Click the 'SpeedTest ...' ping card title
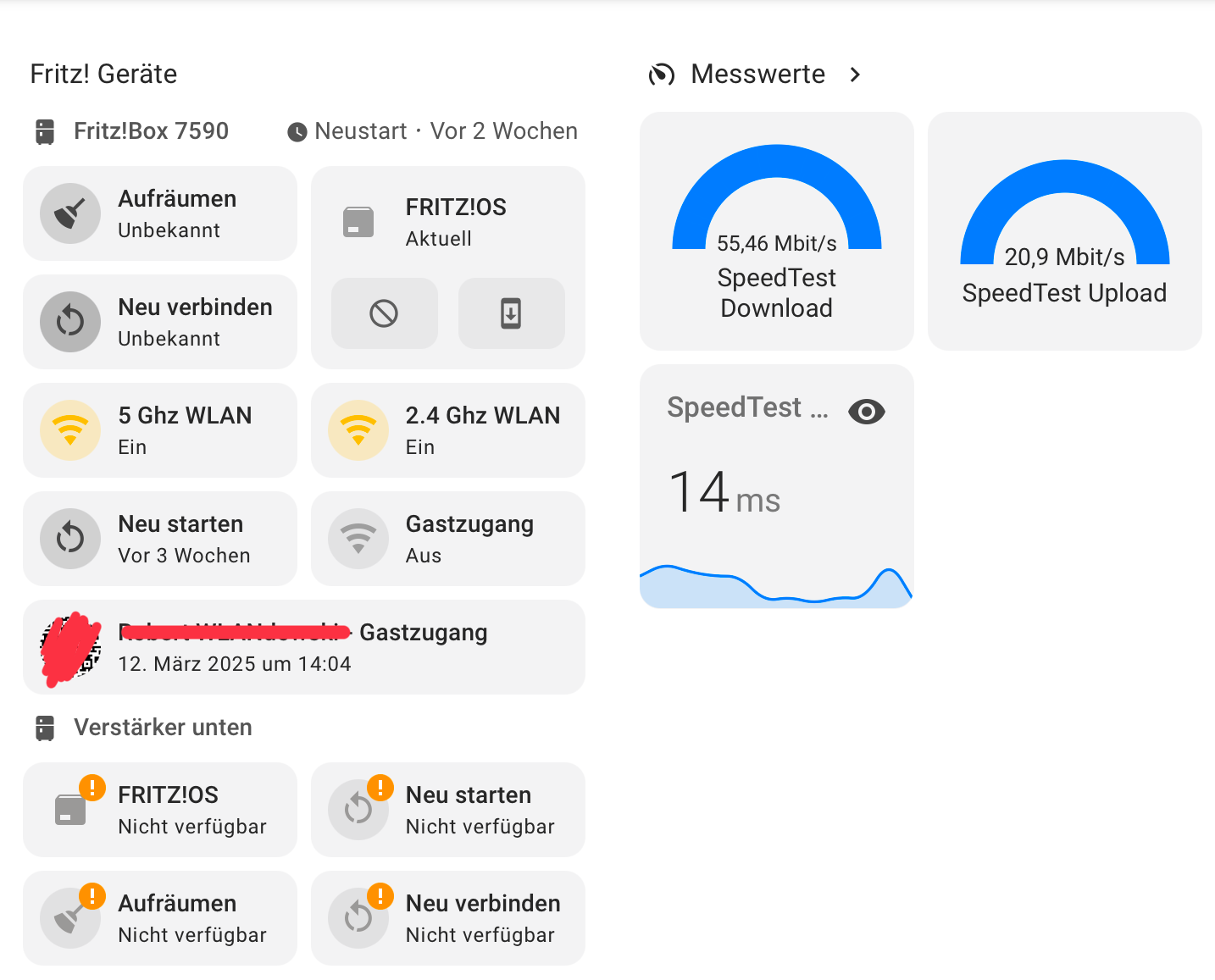This screenshot has width=1215, height=980. pos(748,408)
